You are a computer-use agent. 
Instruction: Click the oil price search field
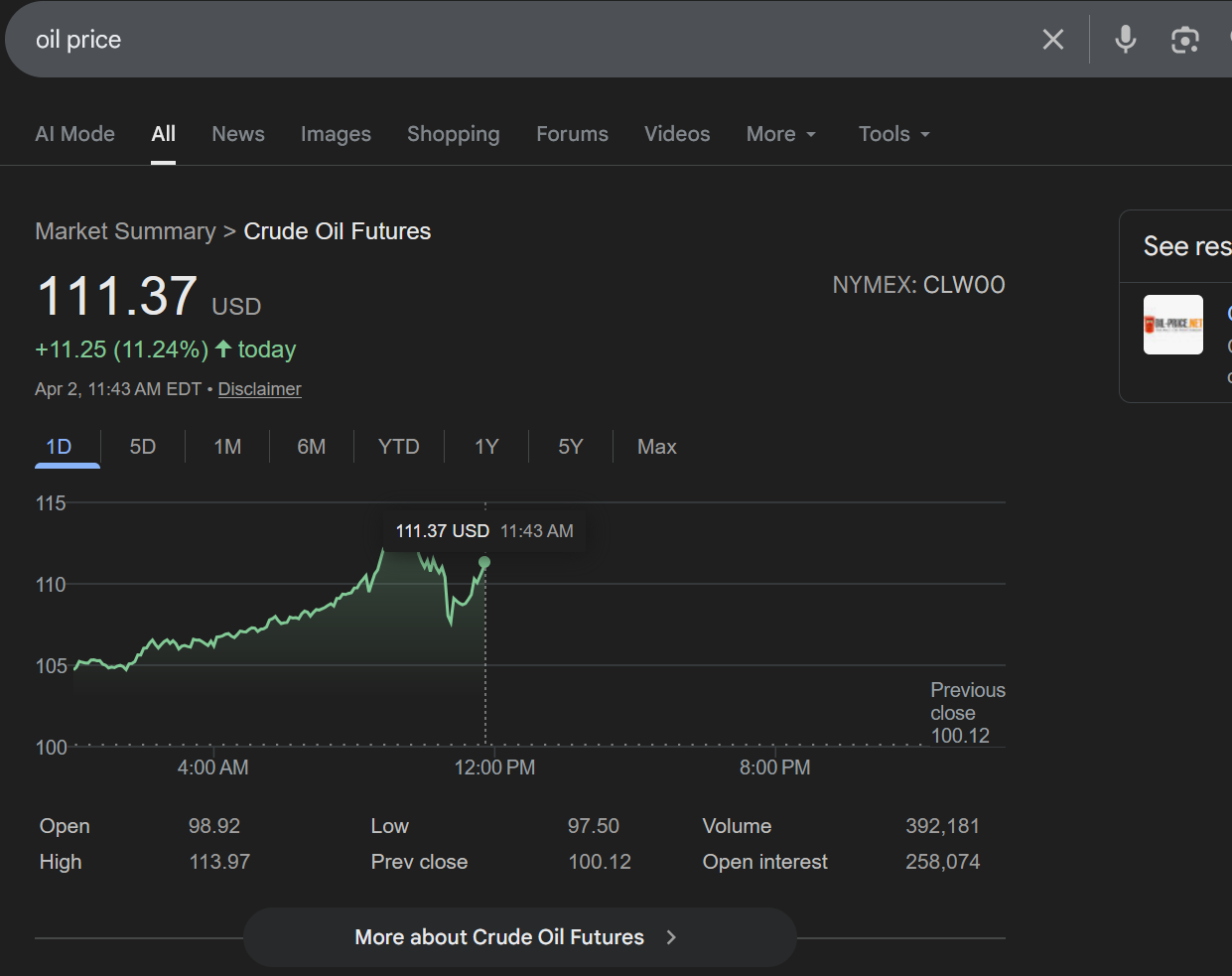pos(516,40)
